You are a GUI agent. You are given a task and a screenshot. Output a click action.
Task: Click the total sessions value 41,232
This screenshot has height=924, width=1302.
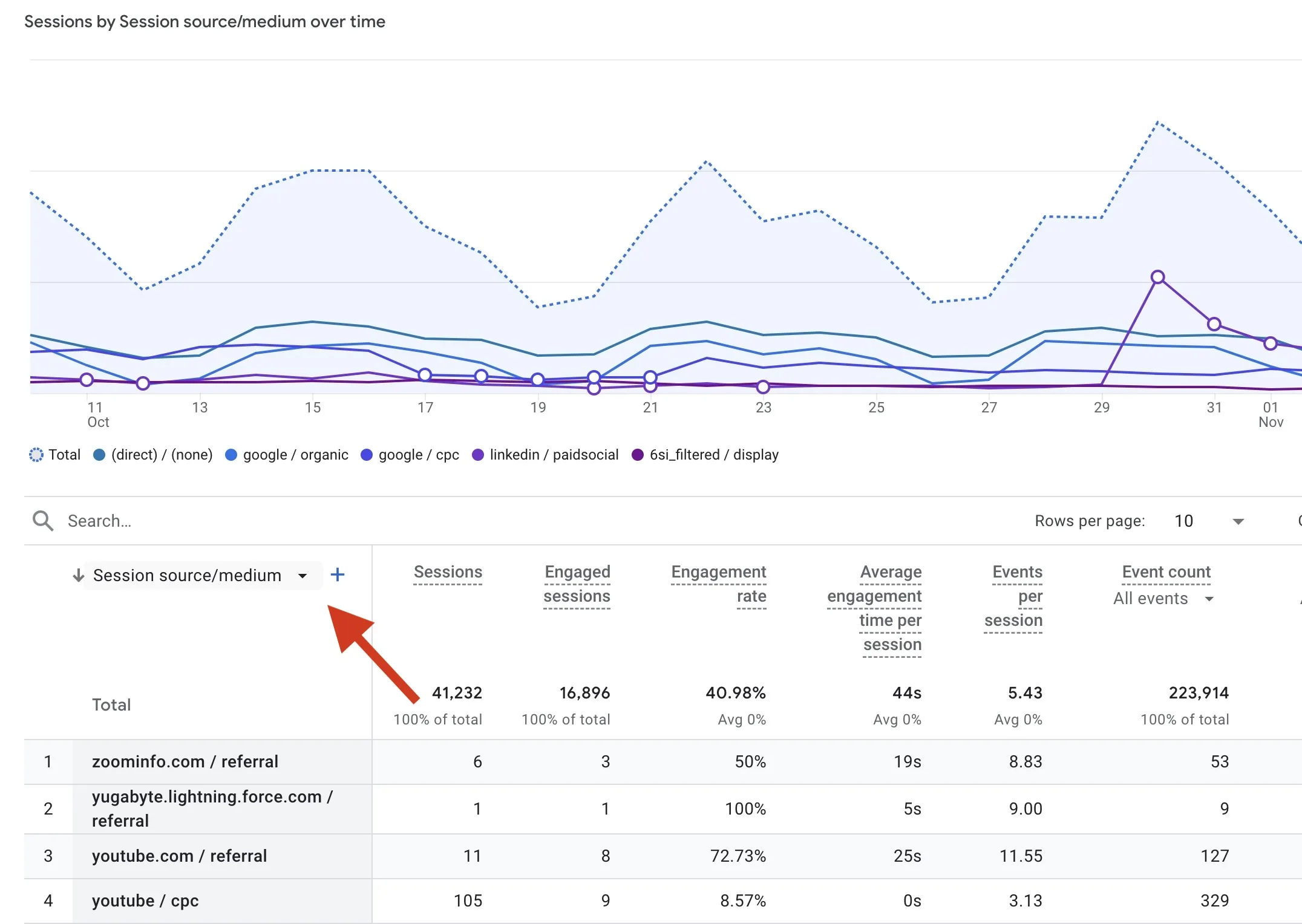click(457, 692)
